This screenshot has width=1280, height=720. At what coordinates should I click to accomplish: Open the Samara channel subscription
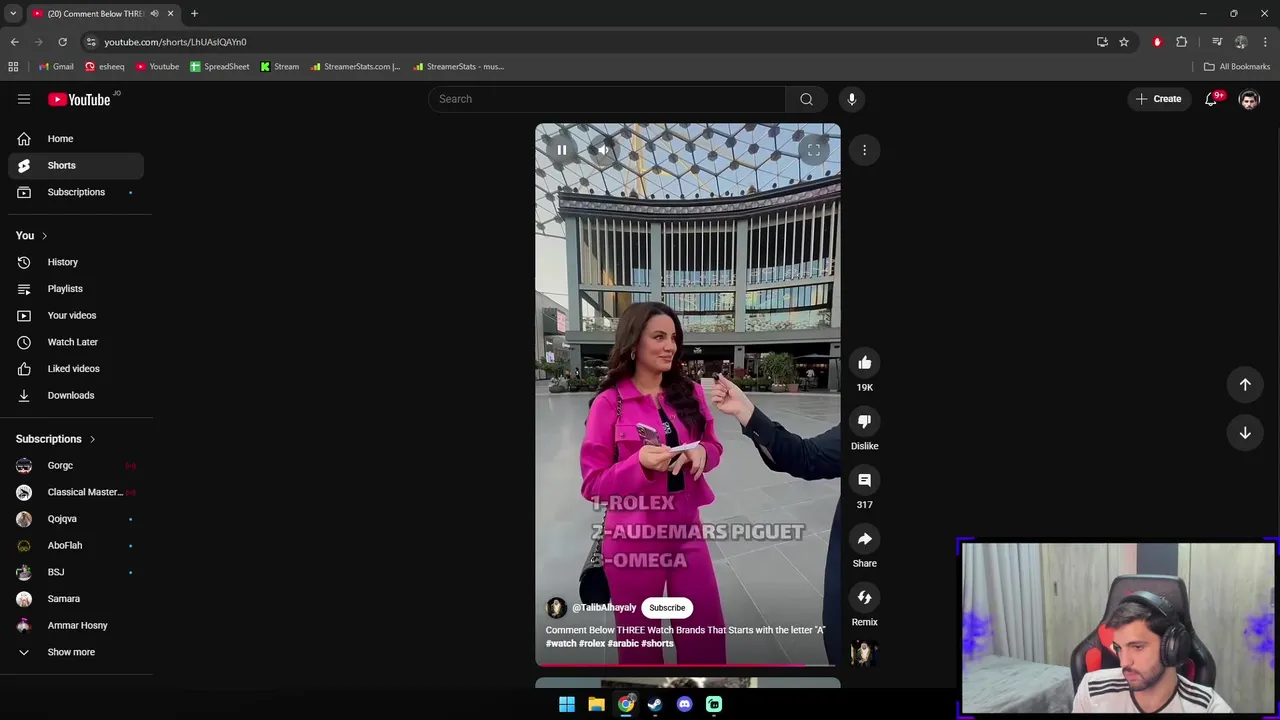76,599
